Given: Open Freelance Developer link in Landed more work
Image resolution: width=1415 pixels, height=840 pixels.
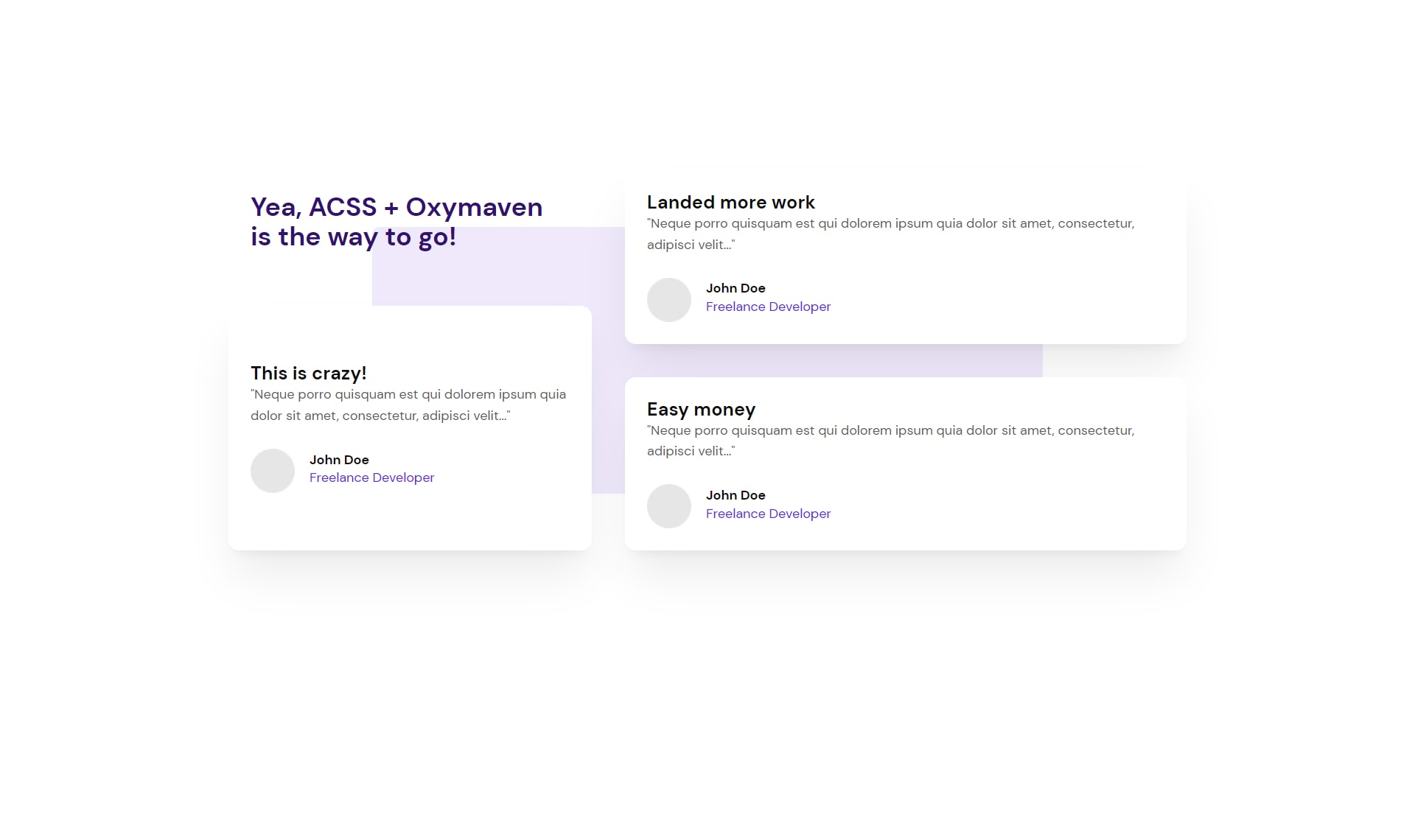Looking at the screenshot, I should 768,307.
